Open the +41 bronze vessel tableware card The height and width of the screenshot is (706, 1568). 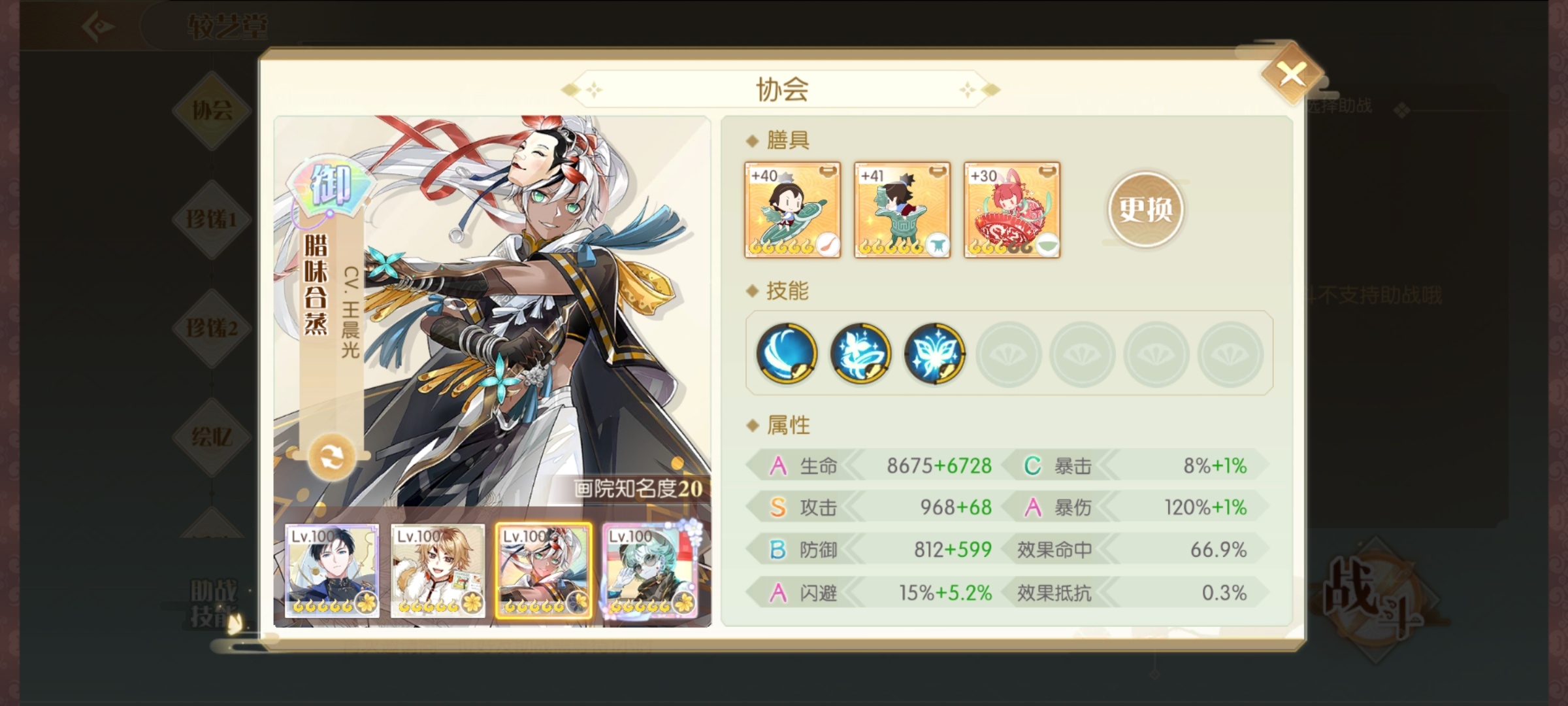(902, 210)
